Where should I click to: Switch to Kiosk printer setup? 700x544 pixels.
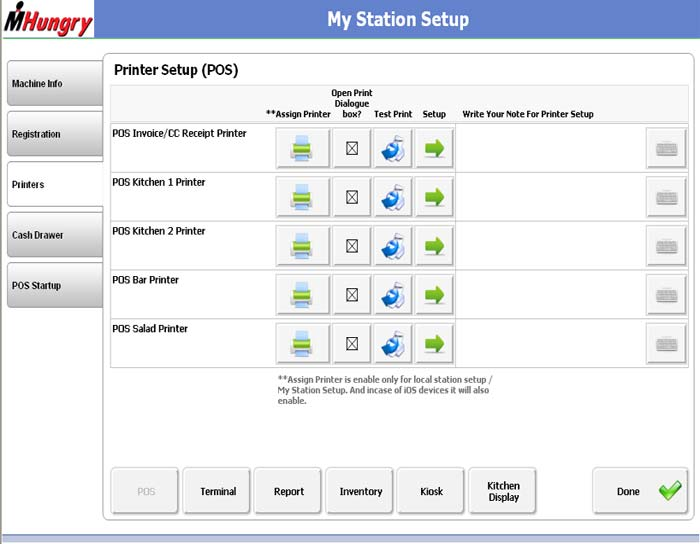pos(431,491)
